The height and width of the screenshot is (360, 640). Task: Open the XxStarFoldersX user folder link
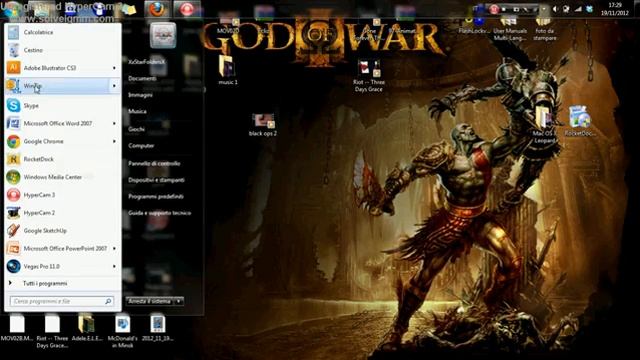(147, 62)
